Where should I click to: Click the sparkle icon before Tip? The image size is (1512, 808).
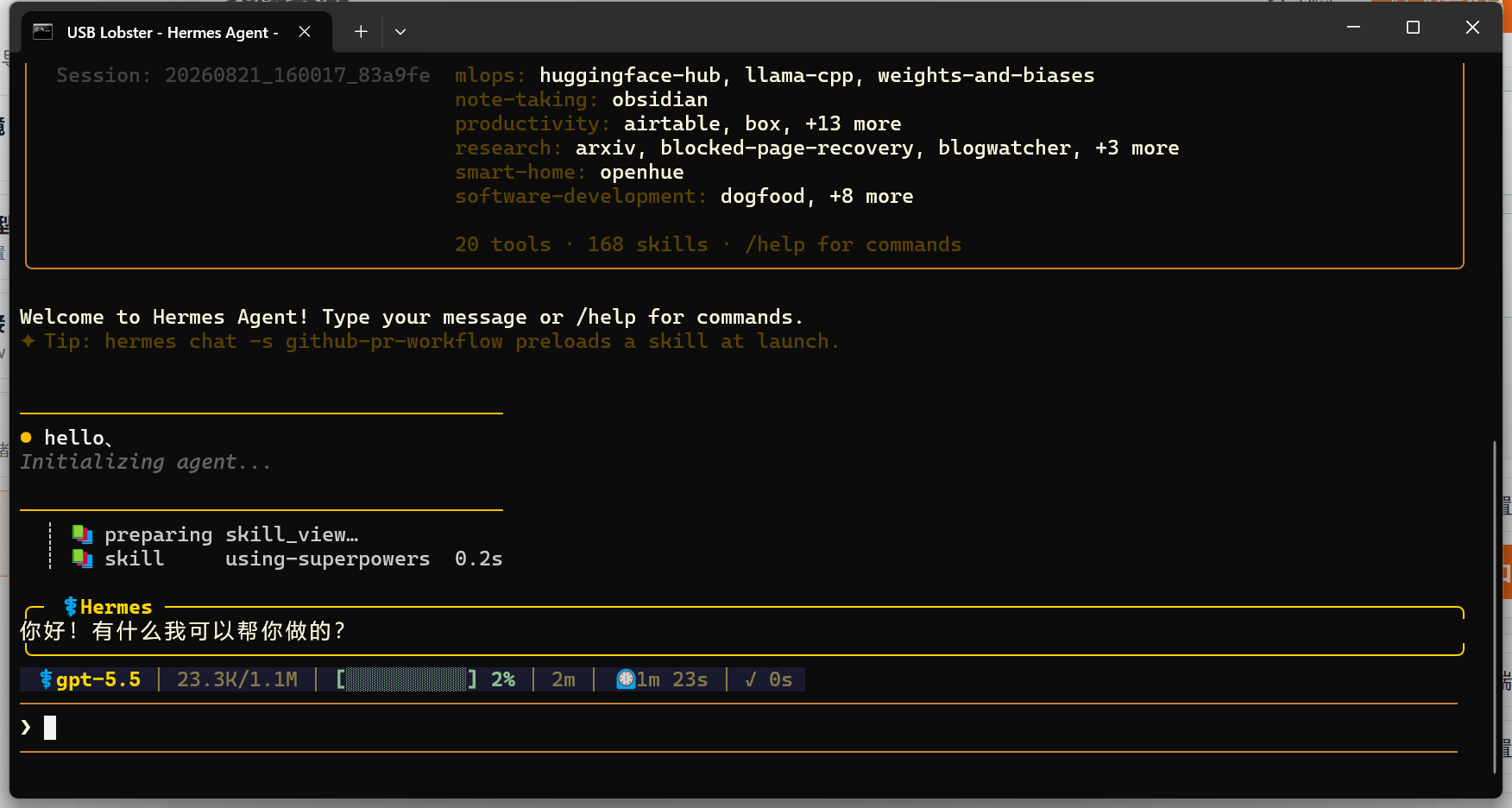tap(28, 341)
